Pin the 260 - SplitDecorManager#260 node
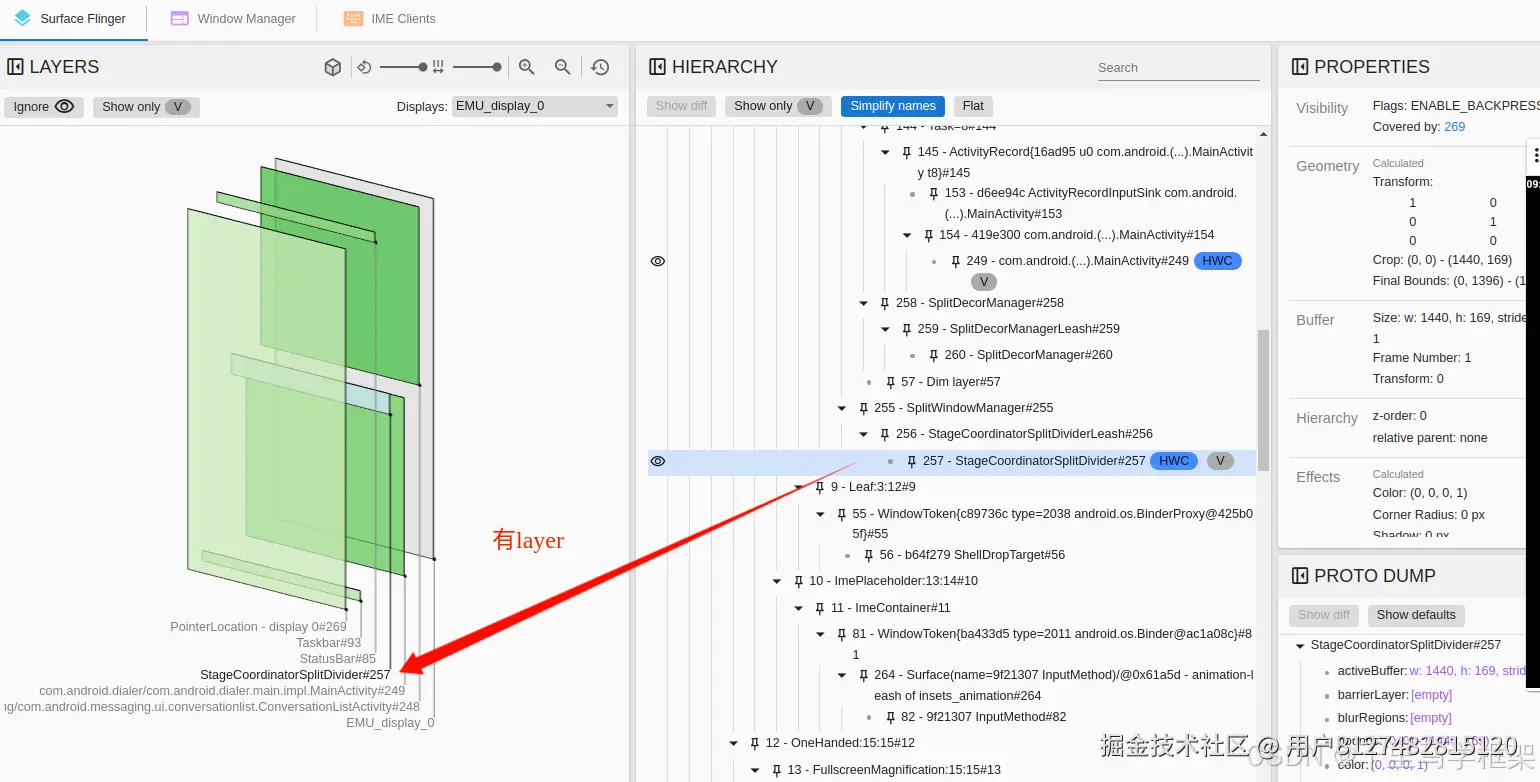This screenshot has width=1540, height=782. pyautogui.click(x=933, y=355)
